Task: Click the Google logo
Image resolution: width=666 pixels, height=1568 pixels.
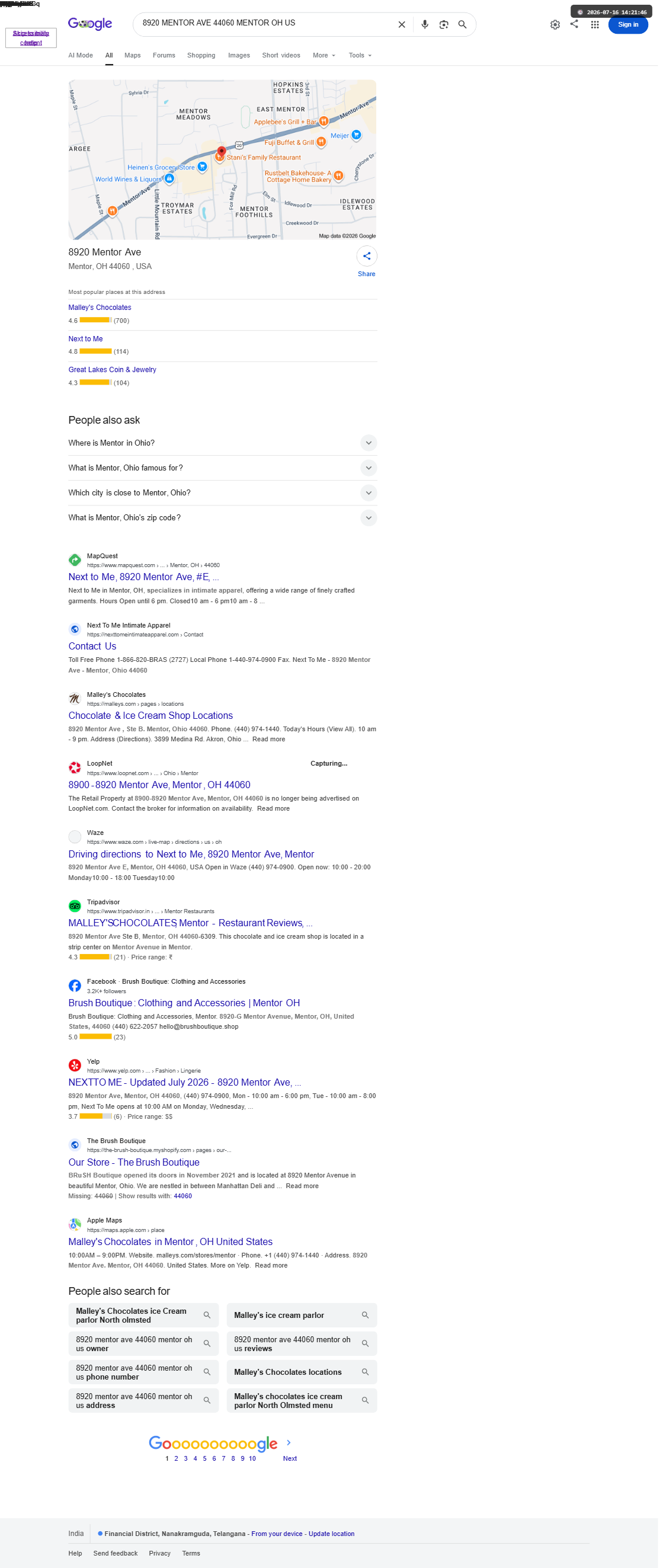Action: [90, 24]
